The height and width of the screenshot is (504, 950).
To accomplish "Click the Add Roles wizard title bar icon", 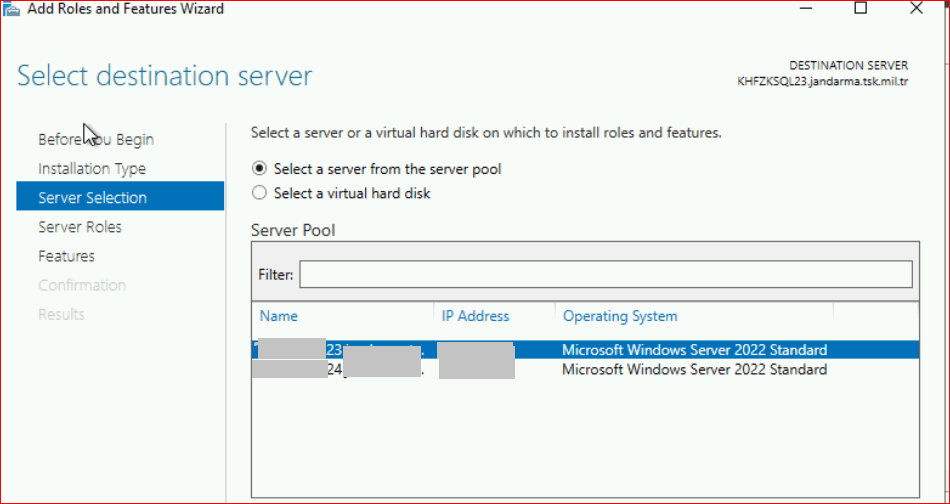I will (x=12, y=9).
